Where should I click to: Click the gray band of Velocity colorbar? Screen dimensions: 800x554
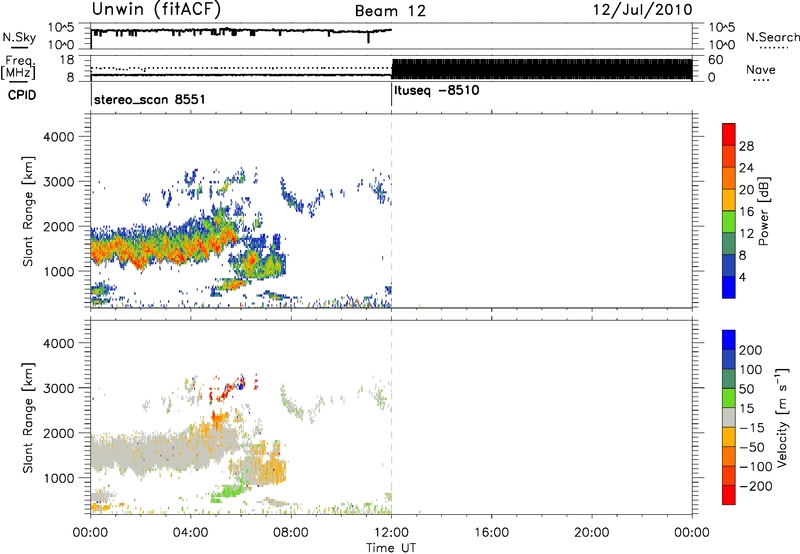(x=729, y=417)
